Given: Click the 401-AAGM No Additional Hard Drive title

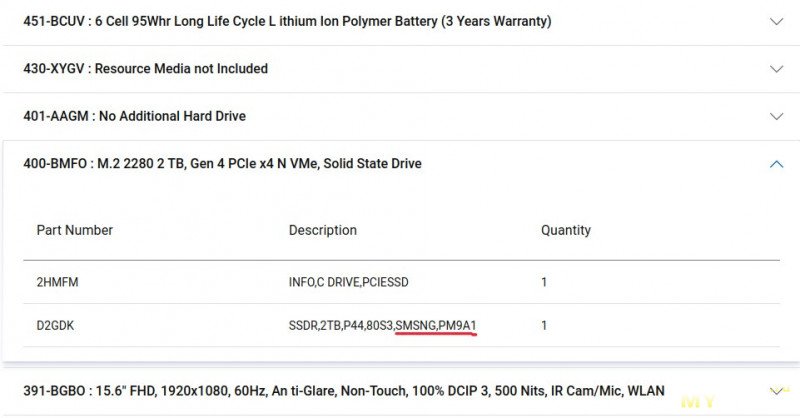Looking at the screenshot, I should click(x=134, y=116).
